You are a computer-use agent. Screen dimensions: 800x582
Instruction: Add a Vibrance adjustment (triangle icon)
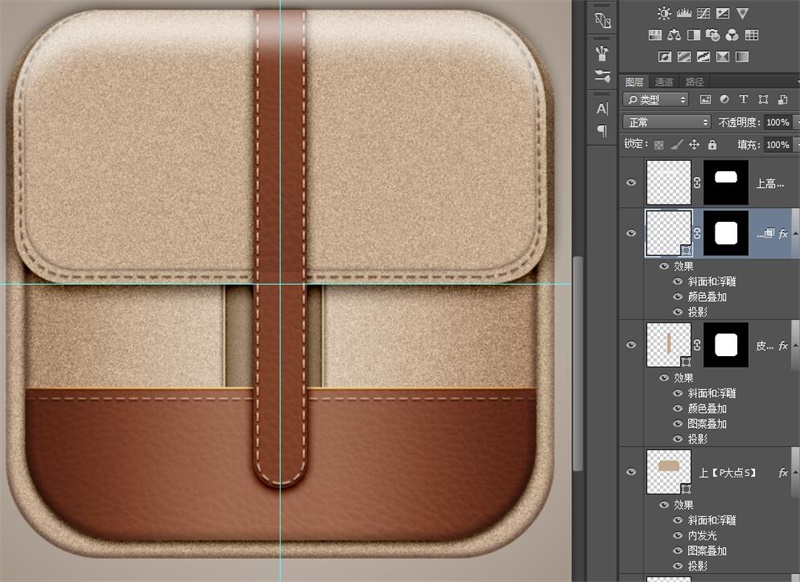coord(742,14)
